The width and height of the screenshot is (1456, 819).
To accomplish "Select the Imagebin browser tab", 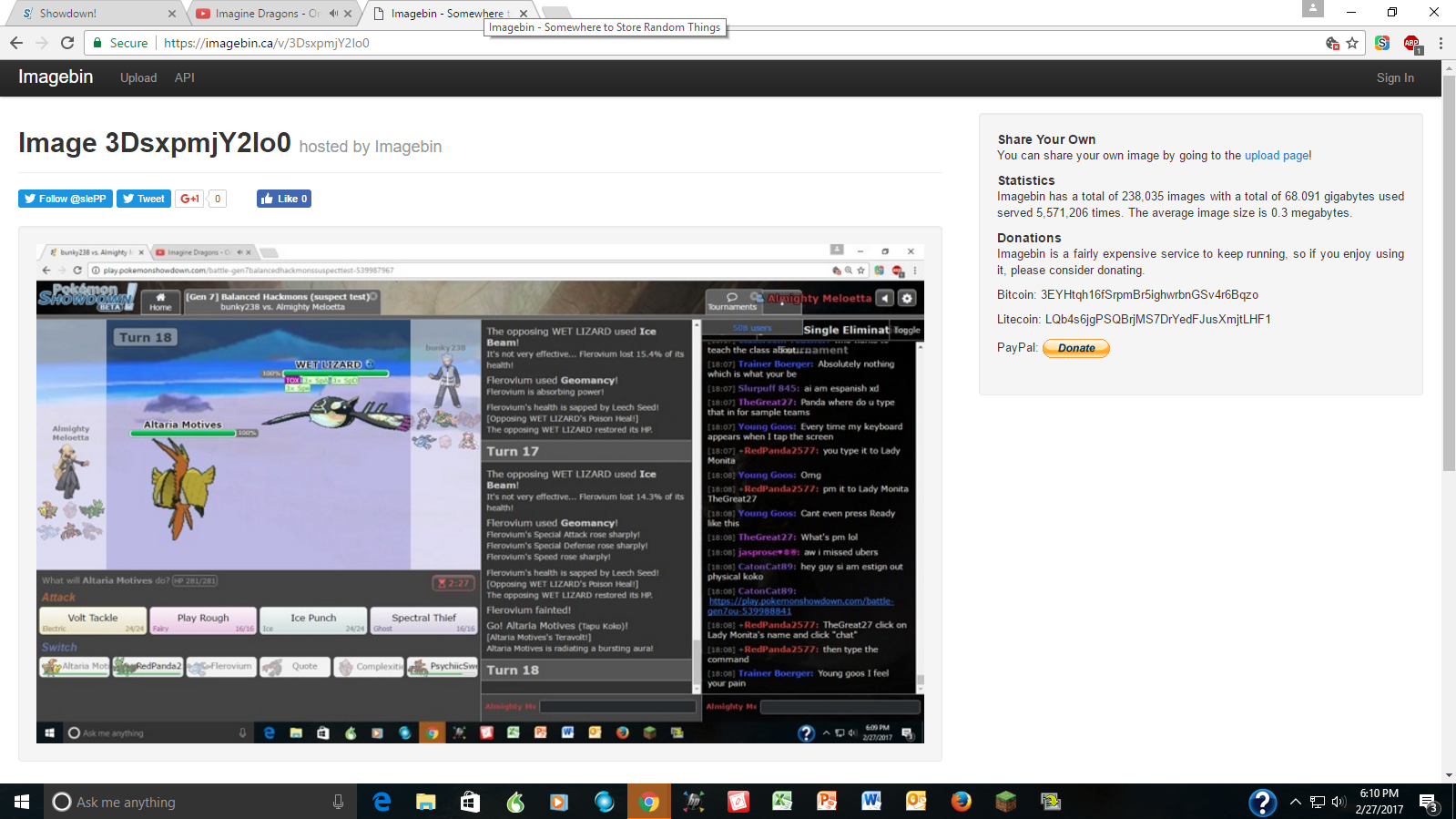I will click(x=446, y=14).
